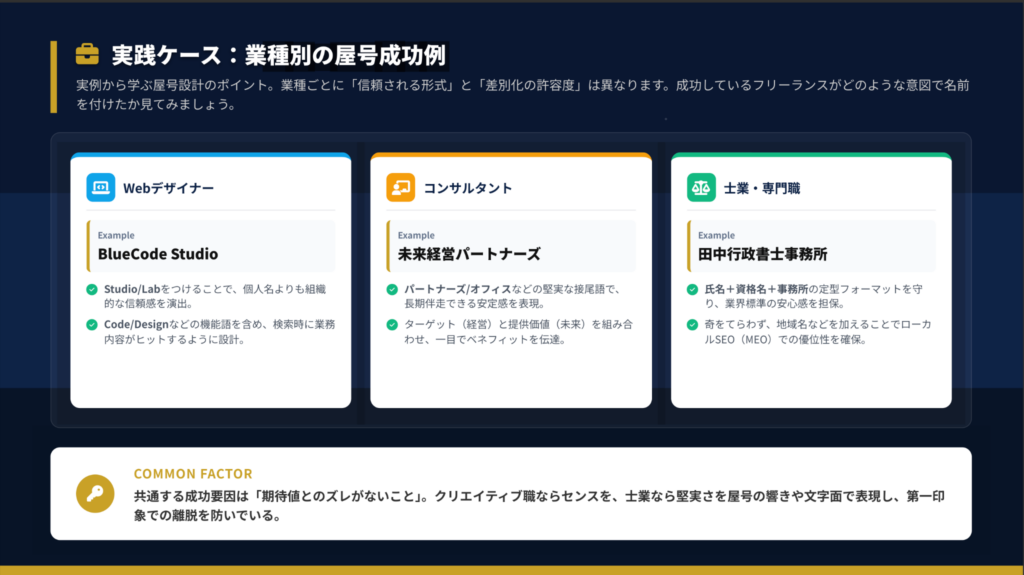Click the blue monitor icon for Webデザイナー
1024x575 pixels.
101,187
